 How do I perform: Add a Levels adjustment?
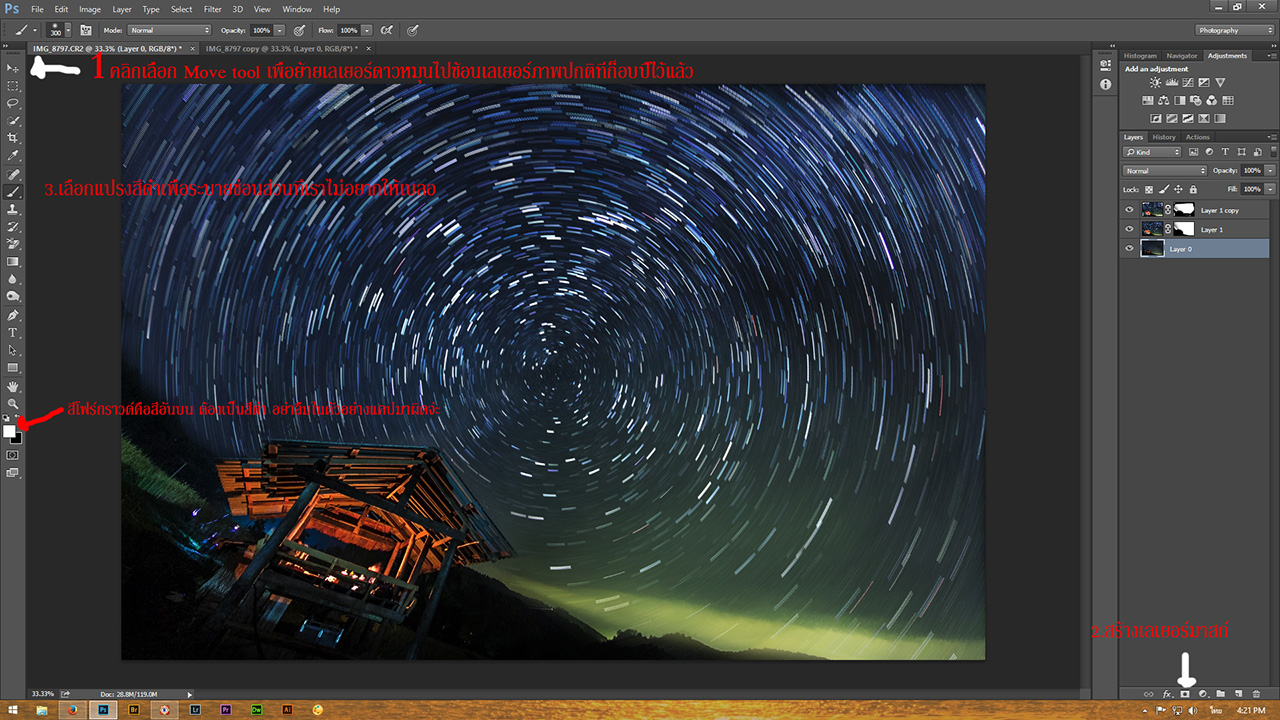(1171, 83)
